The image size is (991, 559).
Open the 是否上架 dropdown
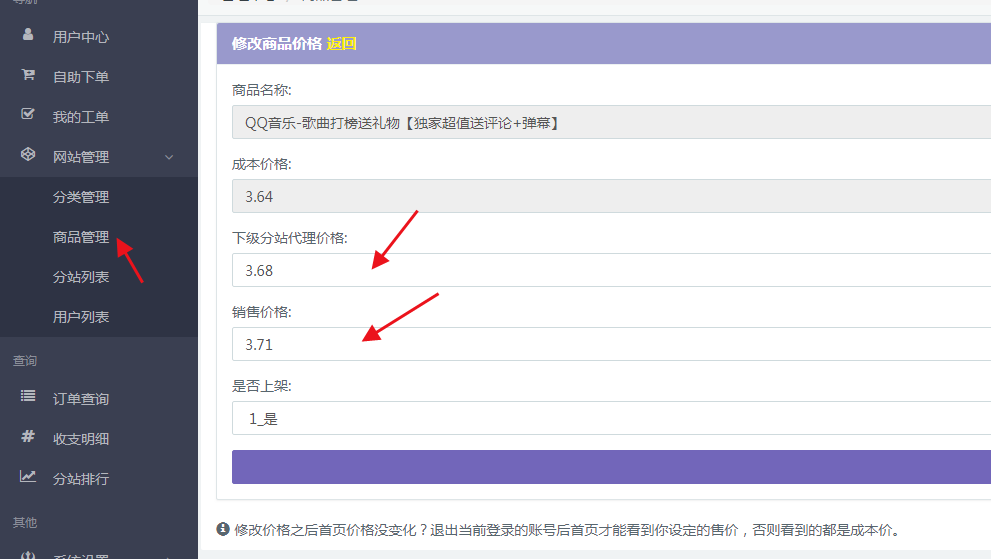(x=610, y=418)
